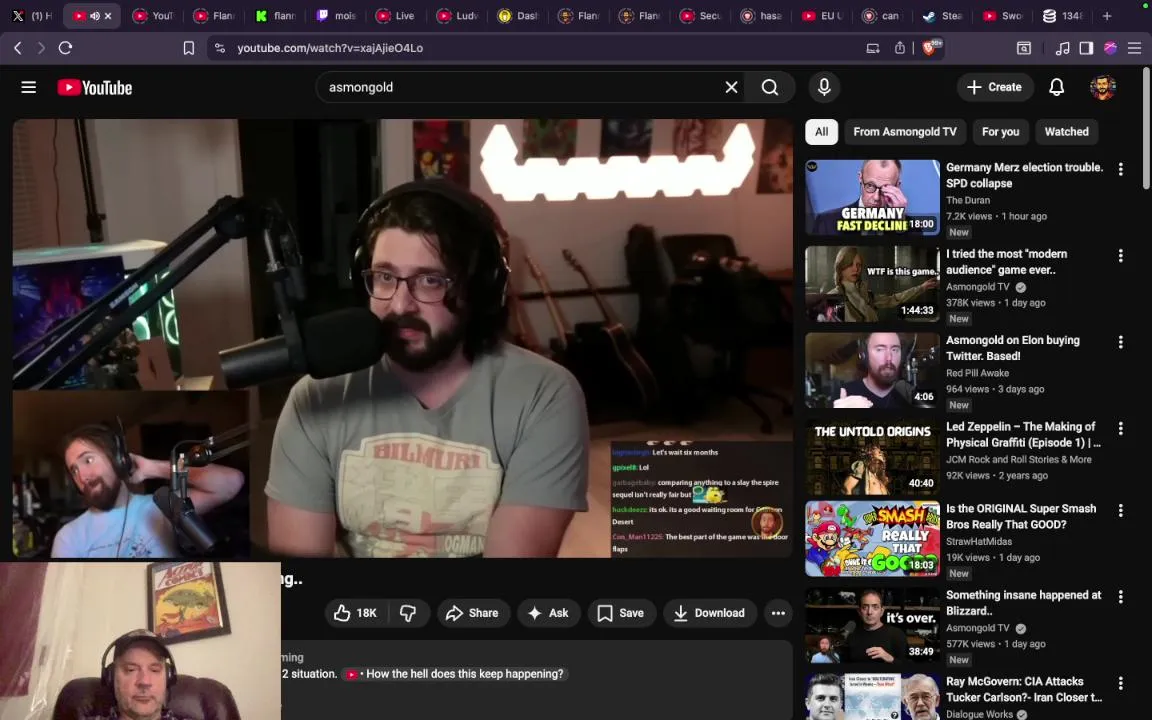
Task: Open options for Something insane happened video
Action: tap(1120, 597)
